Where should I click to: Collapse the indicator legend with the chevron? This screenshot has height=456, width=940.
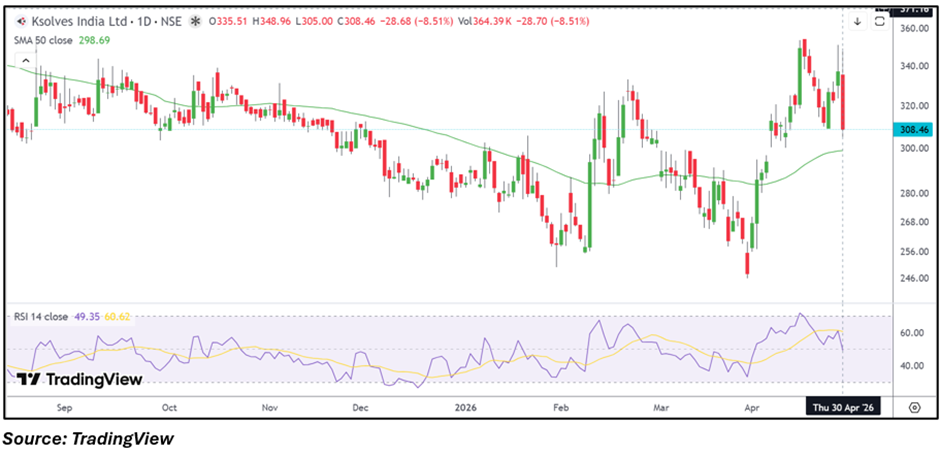pos(25,61)
